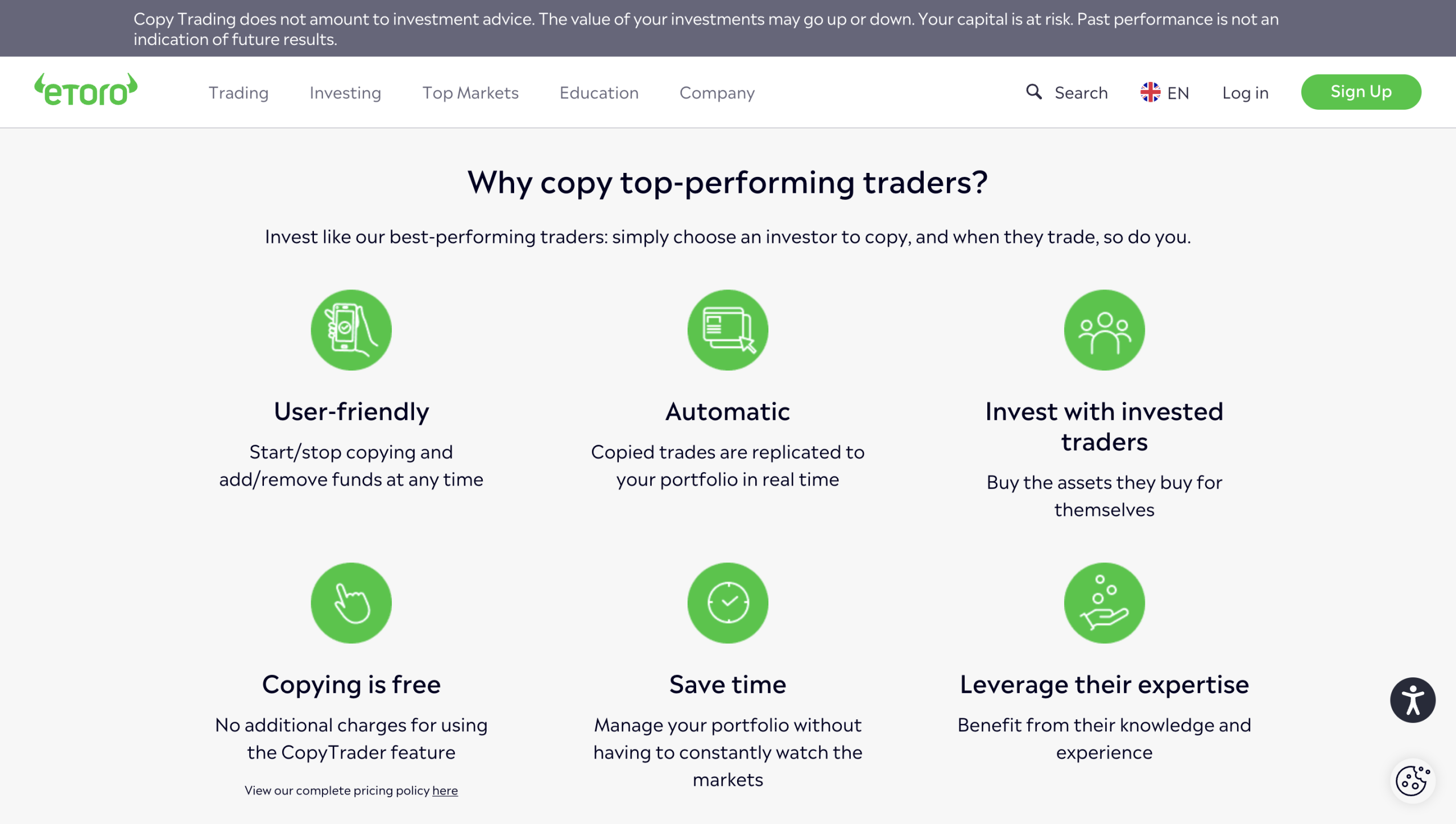Expand the Education menu
The height and width of the screenshot is (824, 1456).
[599, 93]
